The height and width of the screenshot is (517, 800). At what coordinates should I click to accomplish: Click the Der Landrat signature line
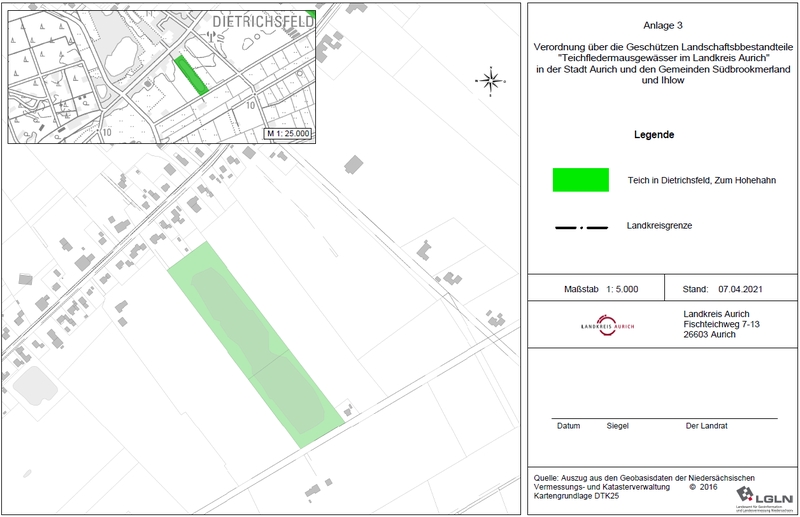tap(706, 426)
